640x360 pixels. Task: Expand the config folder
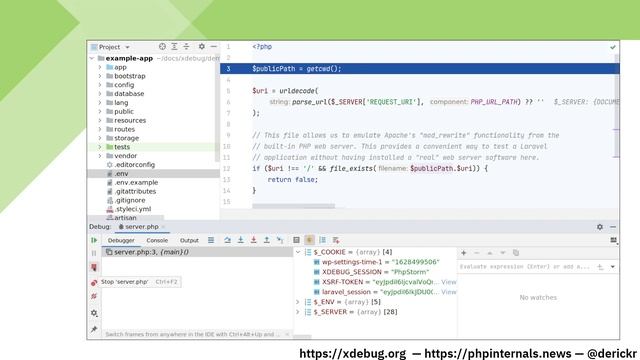tap(100, 85)
